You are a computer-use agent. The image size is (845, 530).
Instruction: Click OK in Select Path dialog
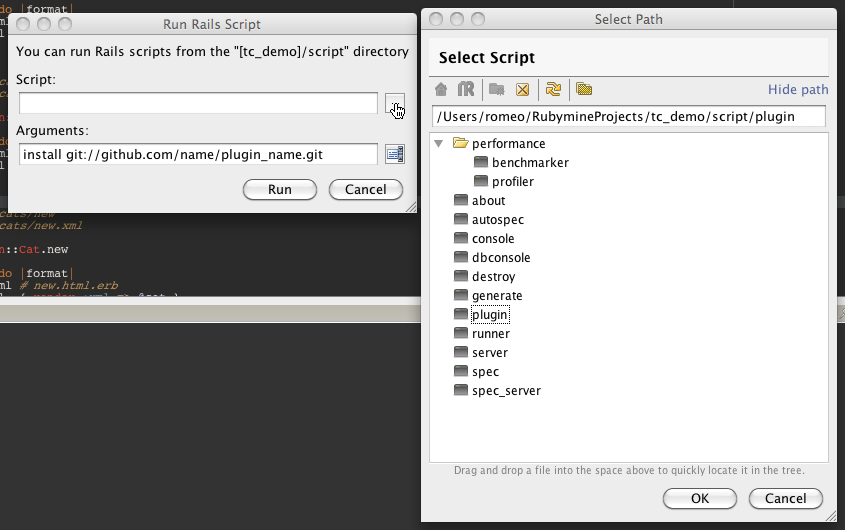(699, 498)
